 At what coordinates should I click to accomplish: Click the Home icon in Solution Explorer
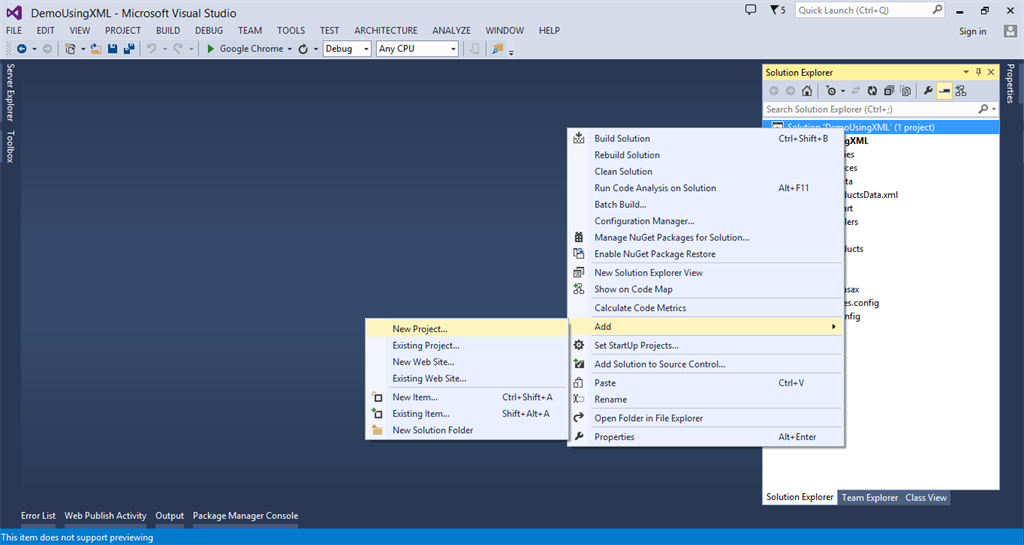(x=807, y=91)
